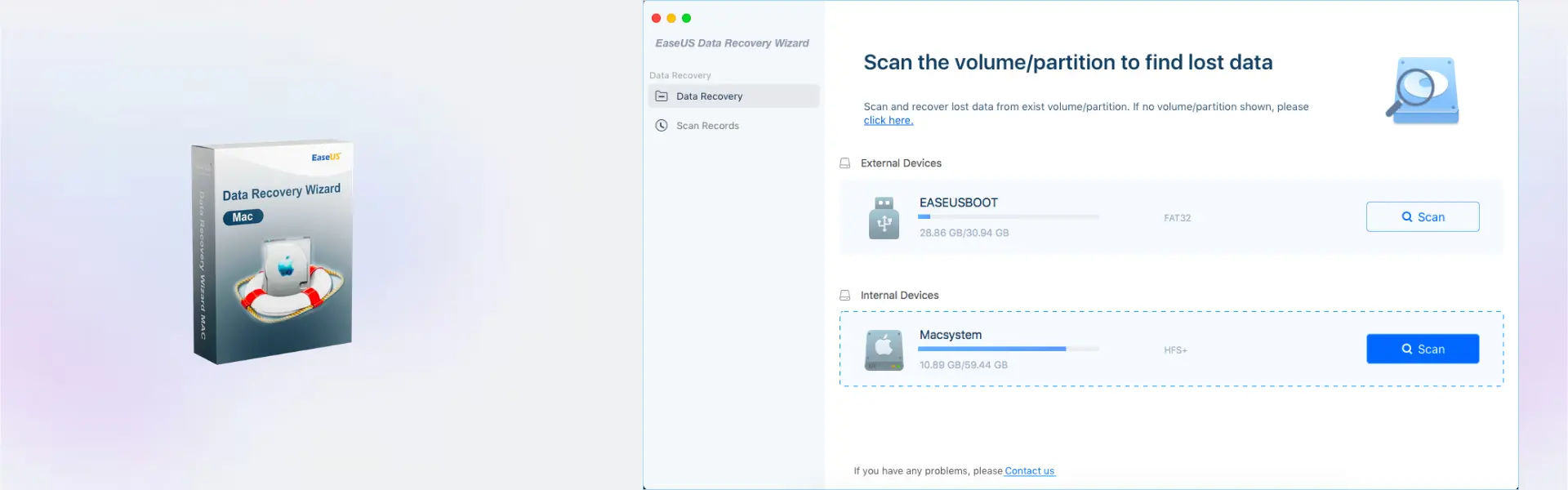Click the Macsystem storage usage bar
1568x490 pixels.
[x=1009, y=349]
